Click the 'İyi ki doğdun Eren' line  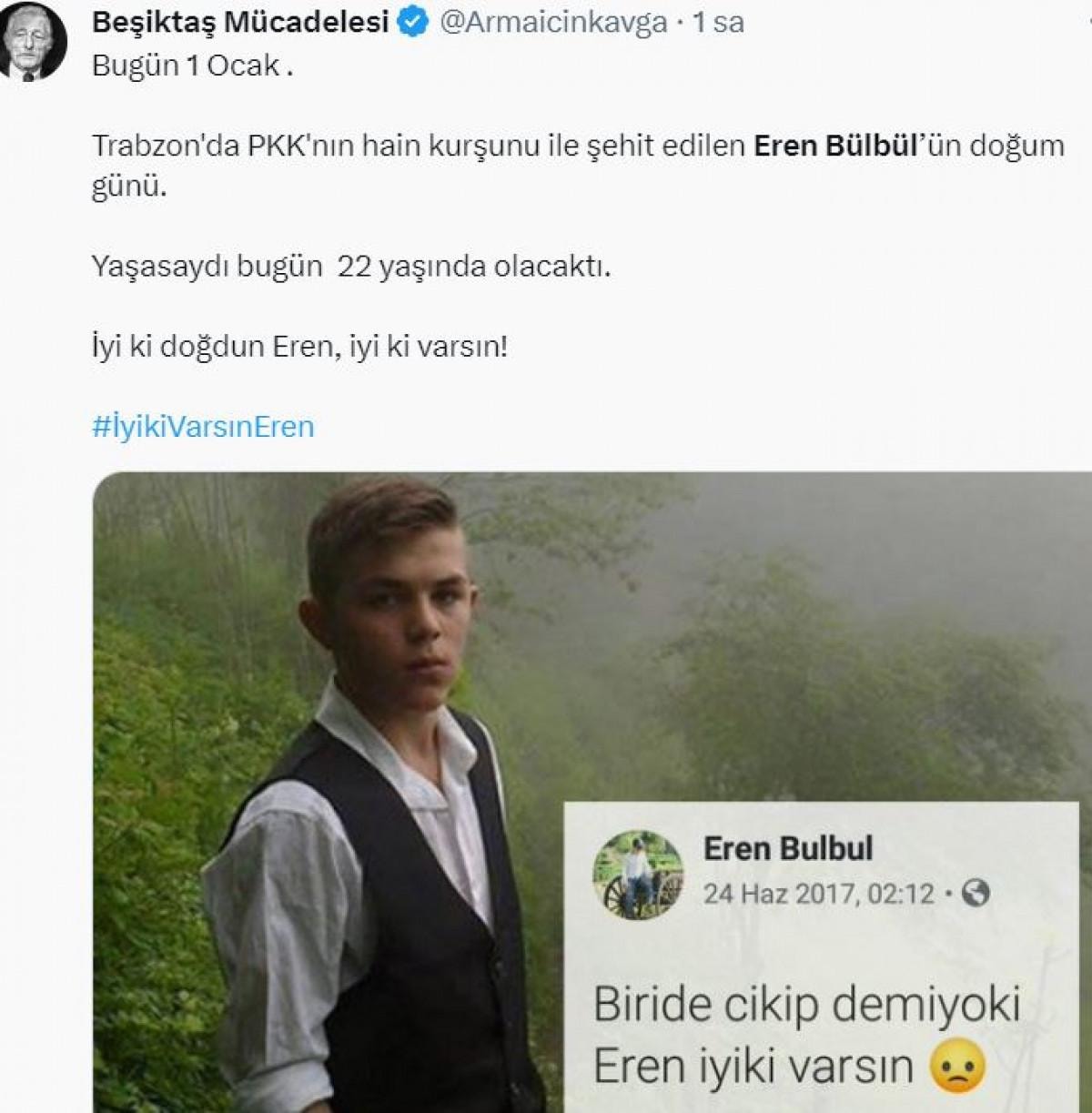[299, 347]
